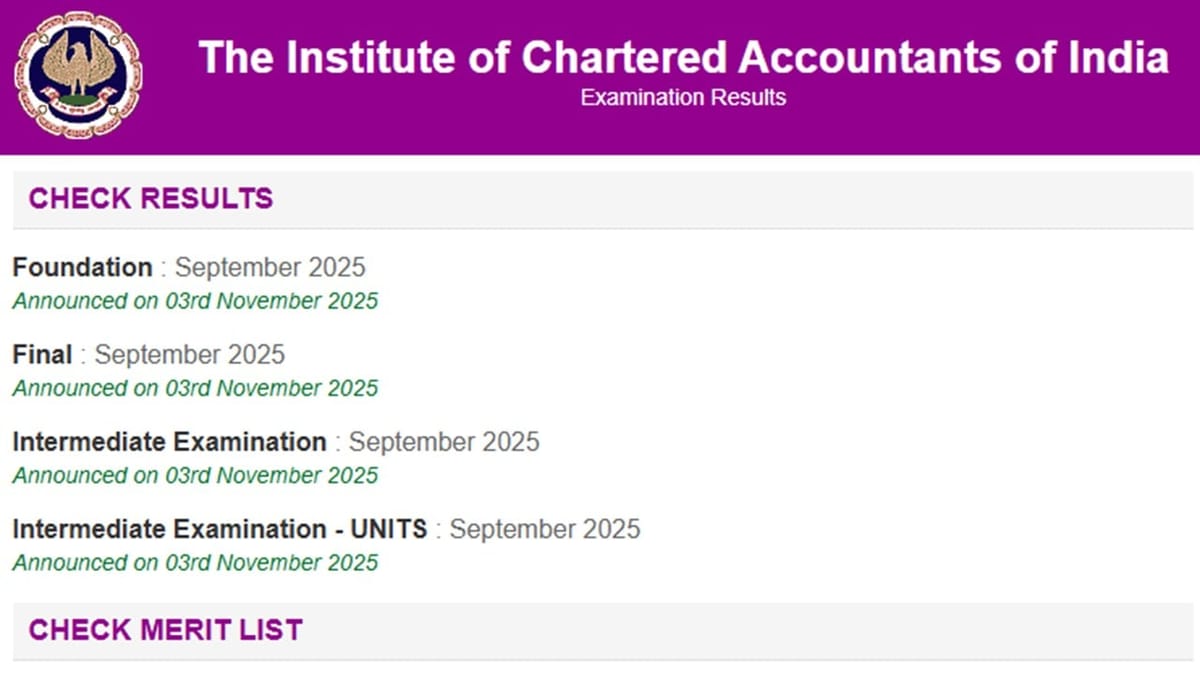Click Intermediate UNITS announcement date text
This screenshot has height=675, width=1200.
195,563
